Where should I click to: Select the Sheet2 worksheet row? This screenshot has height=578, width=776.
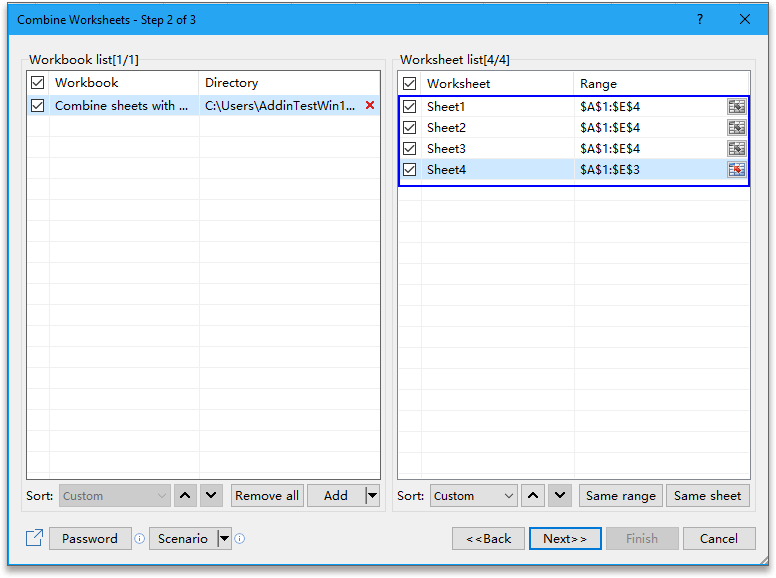tap(574, 128)
